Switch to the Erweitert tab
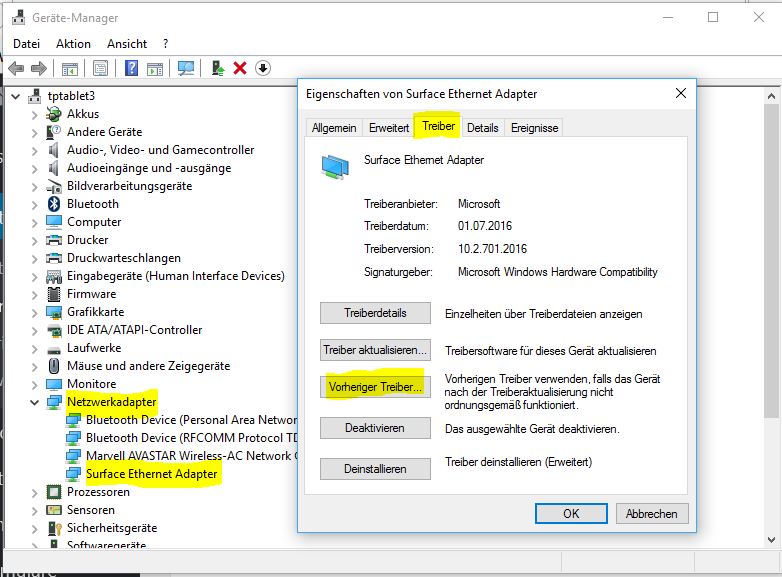The width and height of the screenshot is (782, 577). 389,128
